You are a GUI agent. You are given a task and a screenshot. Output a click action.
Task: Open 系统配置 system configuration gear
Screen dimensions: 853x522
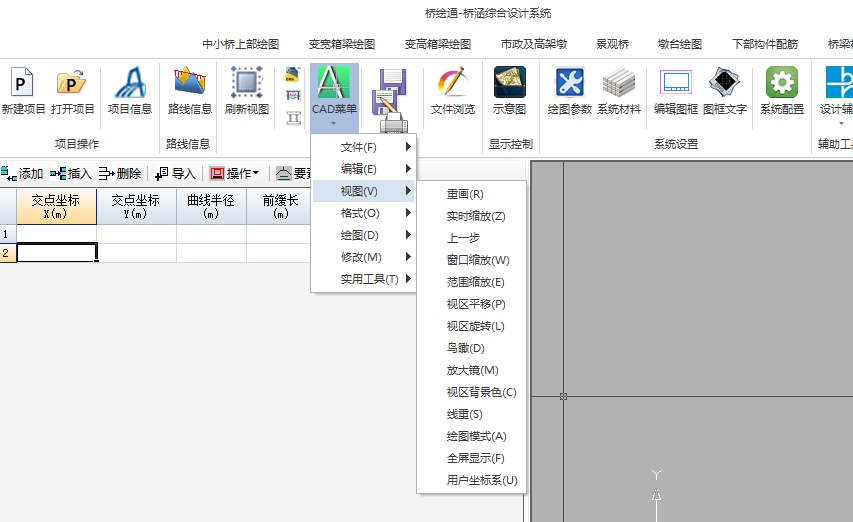(x=781, y=91)
